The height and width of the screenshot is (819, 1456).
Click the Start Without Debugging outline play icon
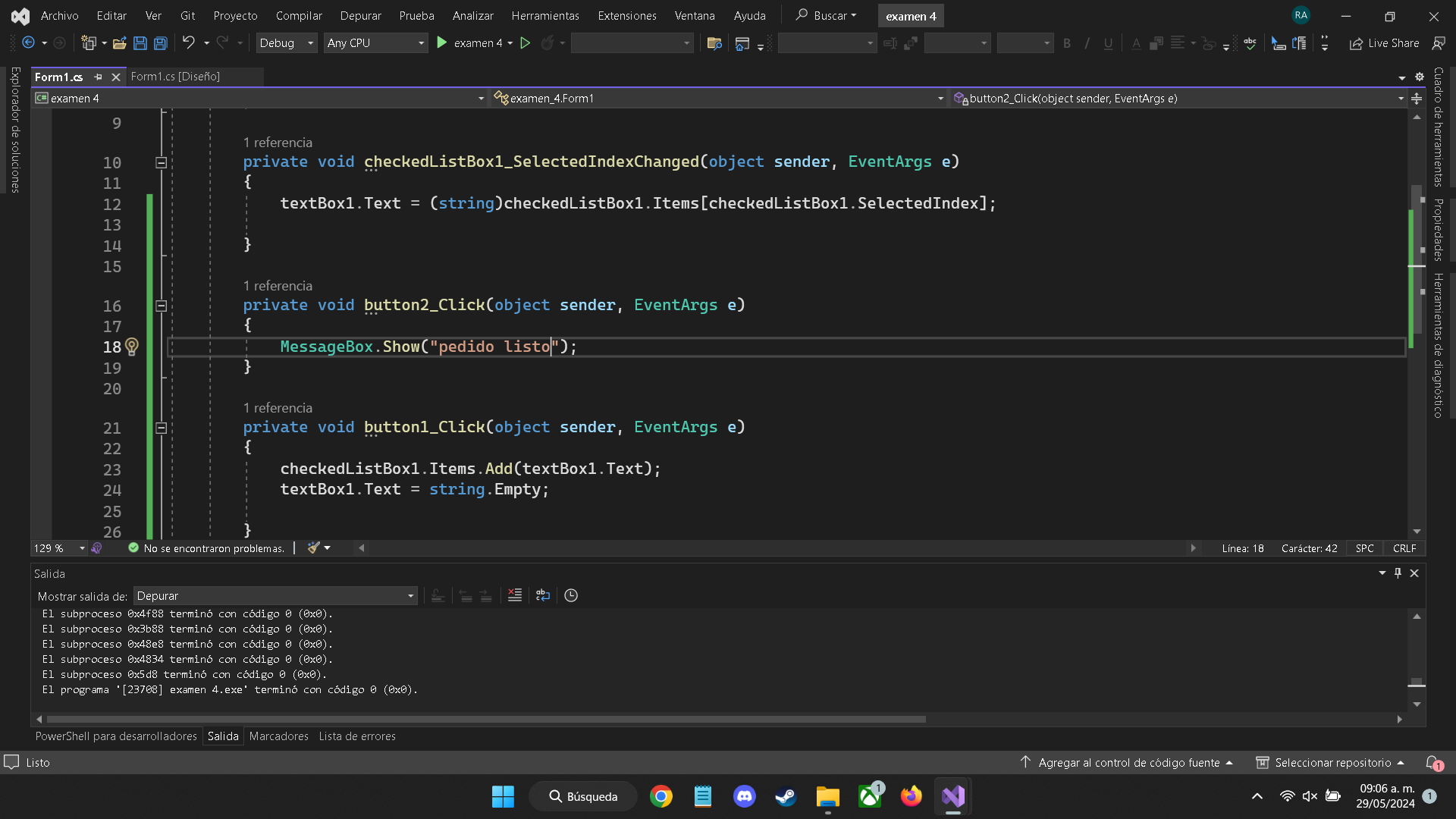point(525,43)
